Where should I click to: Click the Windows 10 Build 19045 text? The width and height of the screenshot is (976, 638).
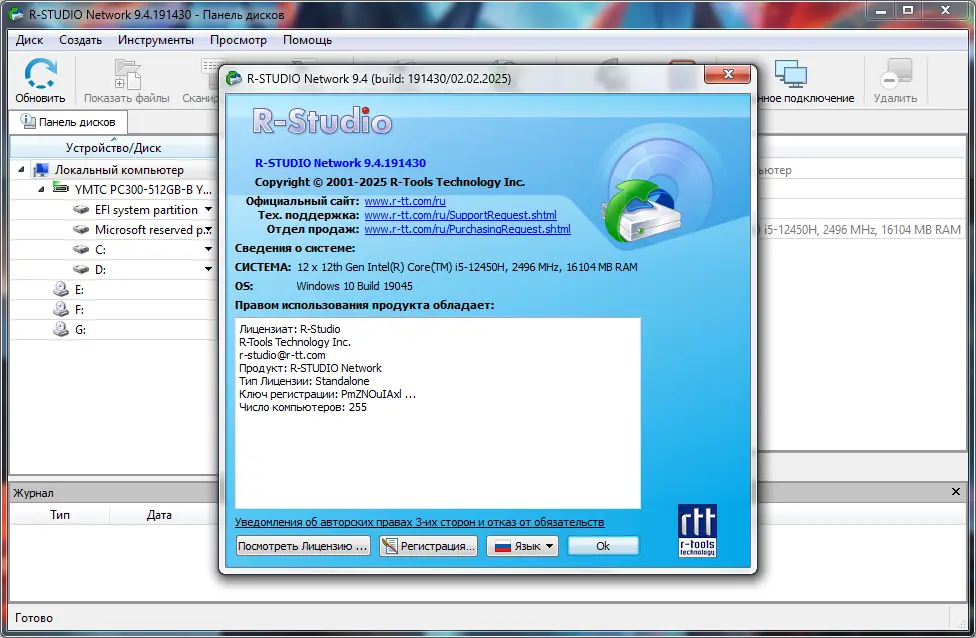354,286
